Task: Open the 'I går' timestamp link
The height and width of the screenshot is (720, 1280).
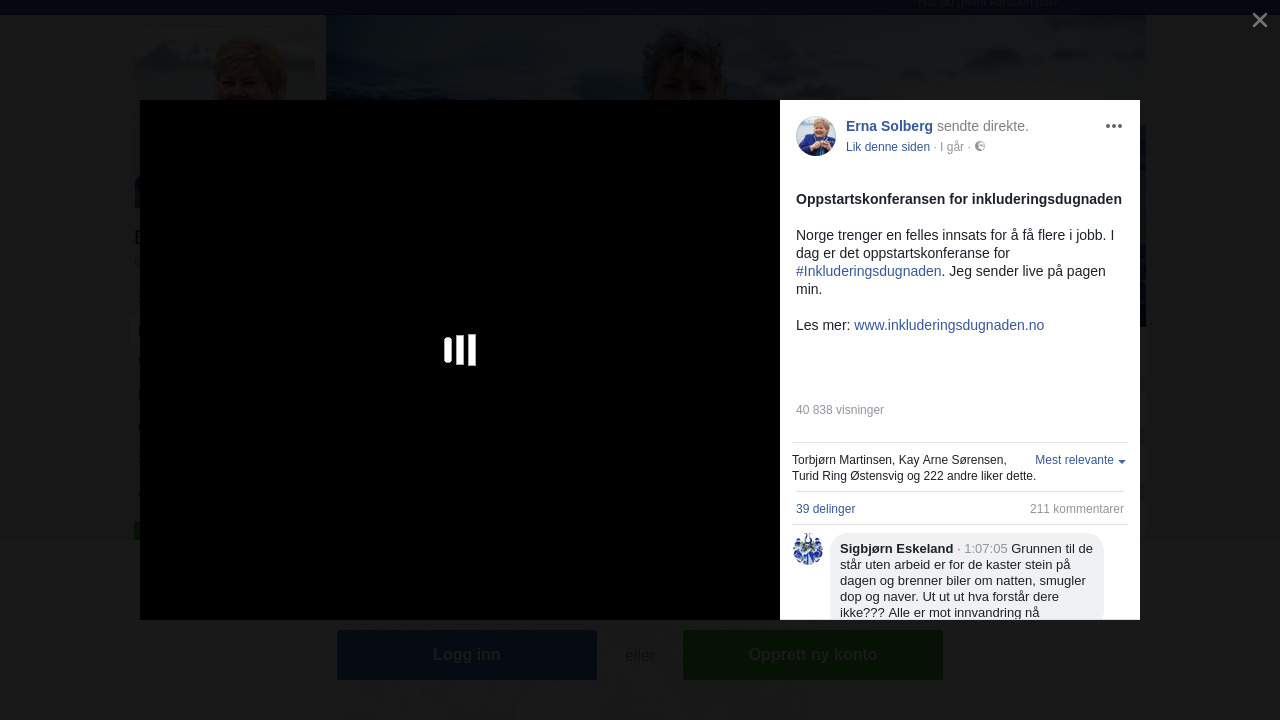Action: tap(952, 147)
